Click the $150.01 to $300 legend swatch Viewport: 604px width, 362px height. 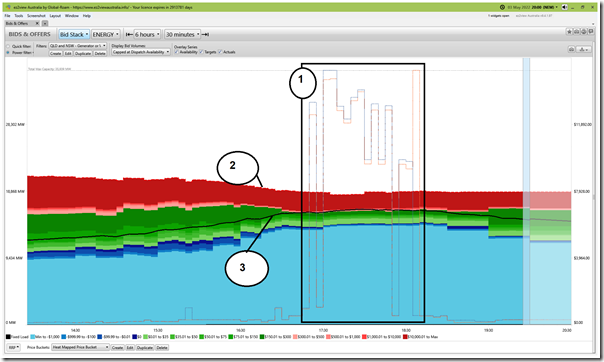point(262,337)
